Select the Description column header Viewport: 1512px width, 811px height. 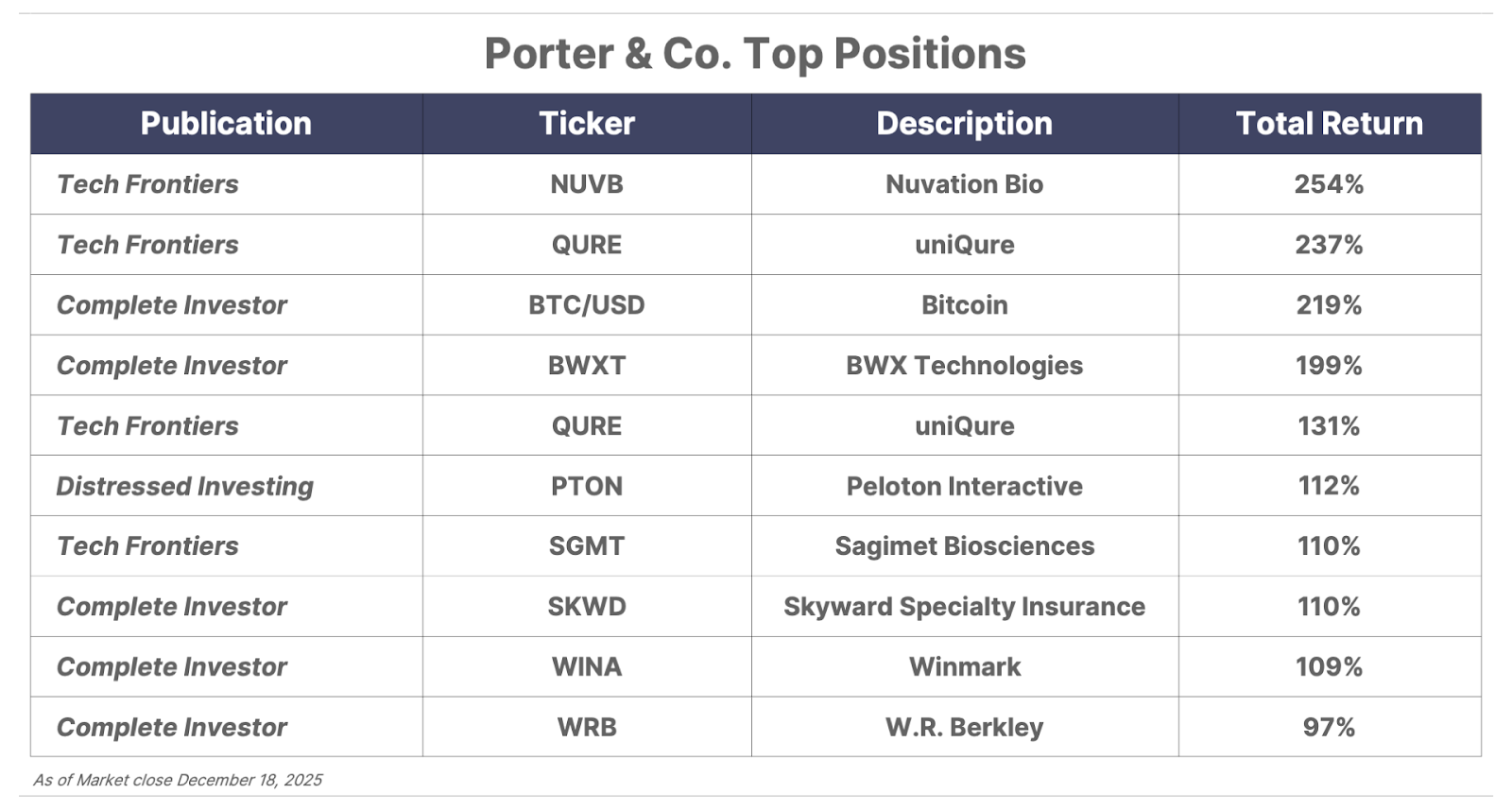(x=964, y=124)
